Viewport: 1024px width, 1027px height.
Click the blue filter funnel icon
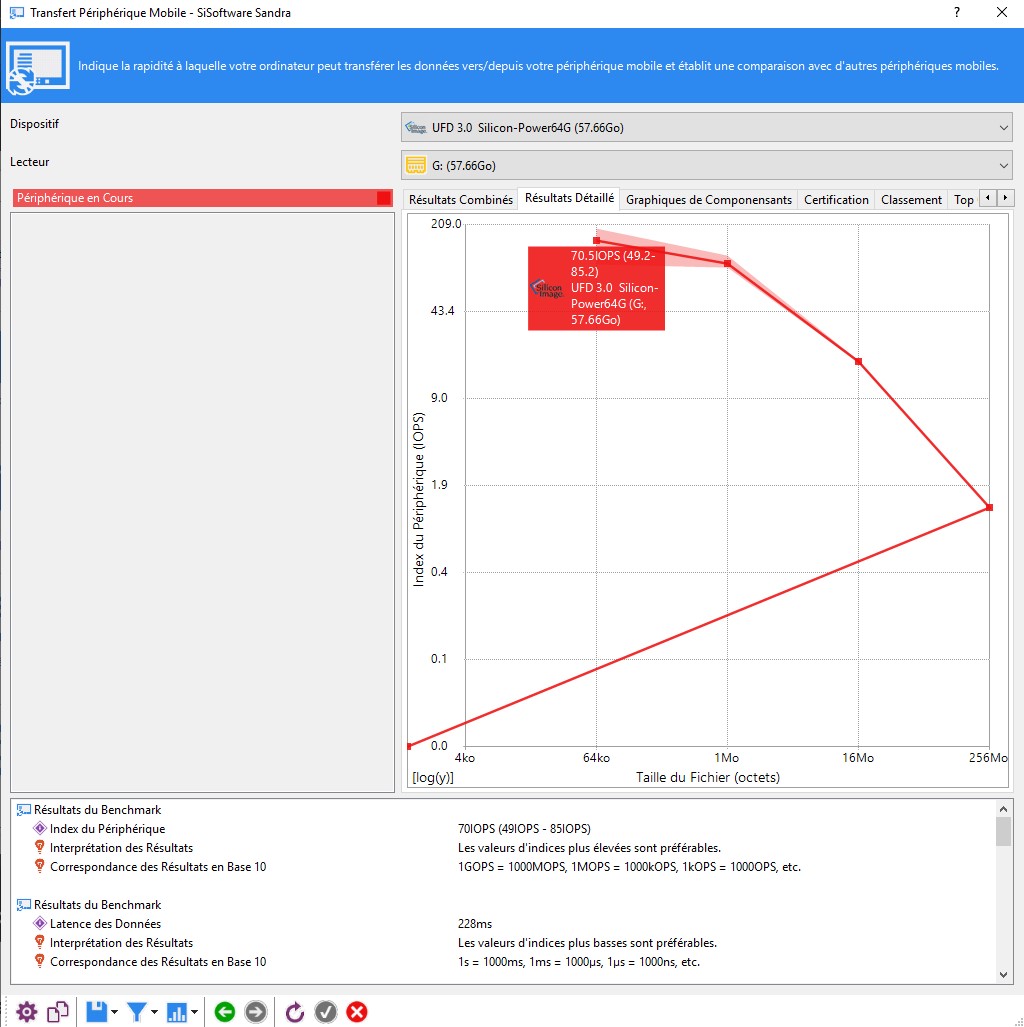point(136,1012)
